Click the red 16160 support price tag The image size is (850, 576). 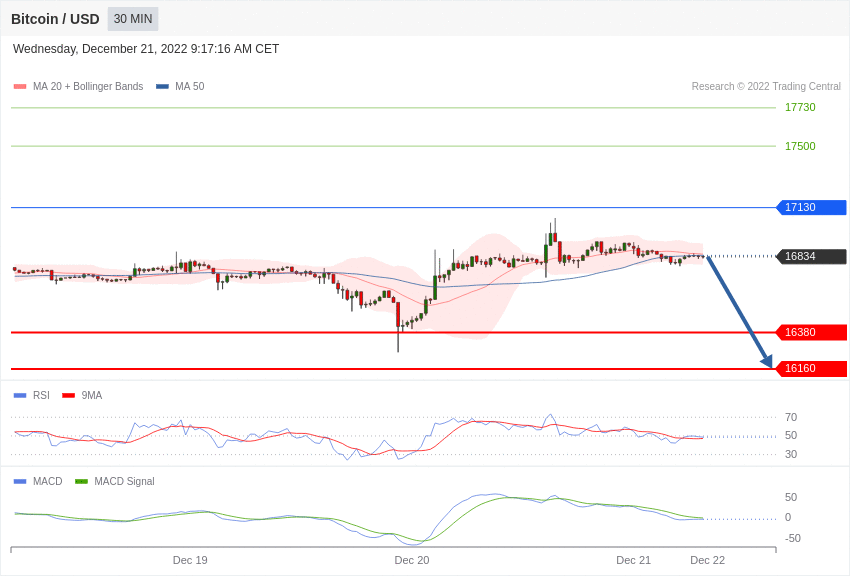(812, 368)
